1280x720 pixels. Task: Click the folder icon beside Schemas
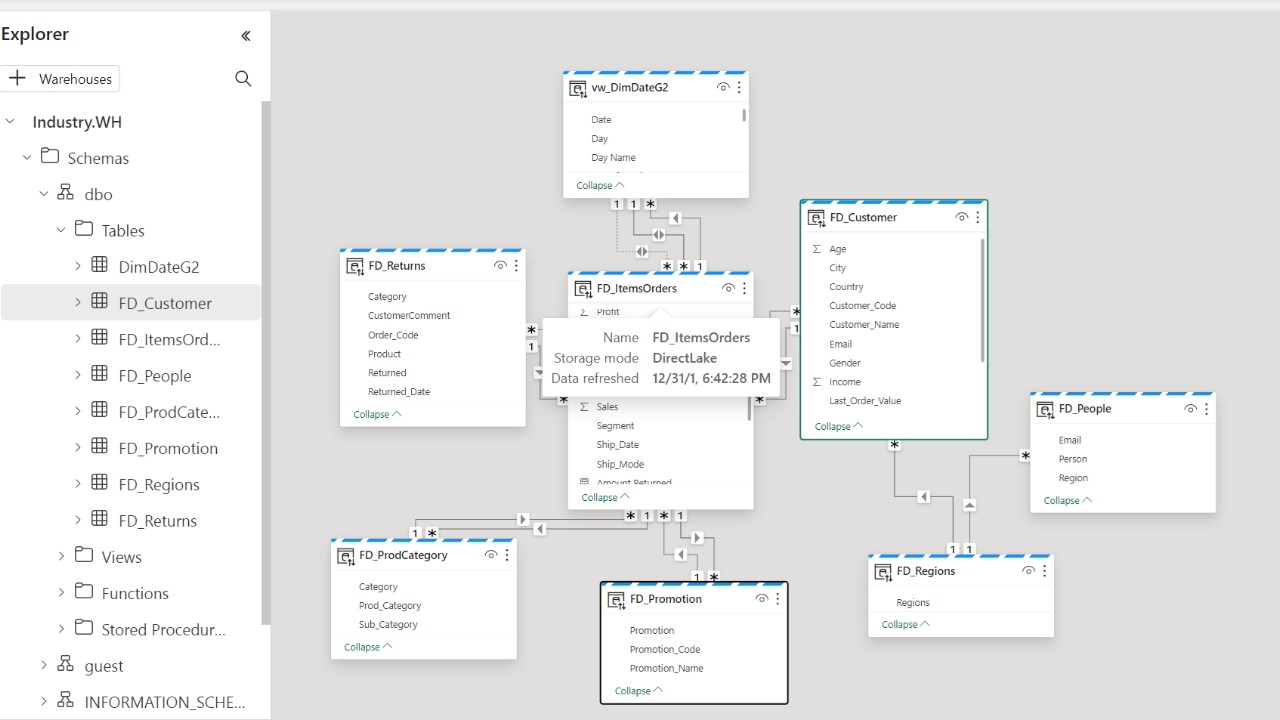(x=49, y=156)
